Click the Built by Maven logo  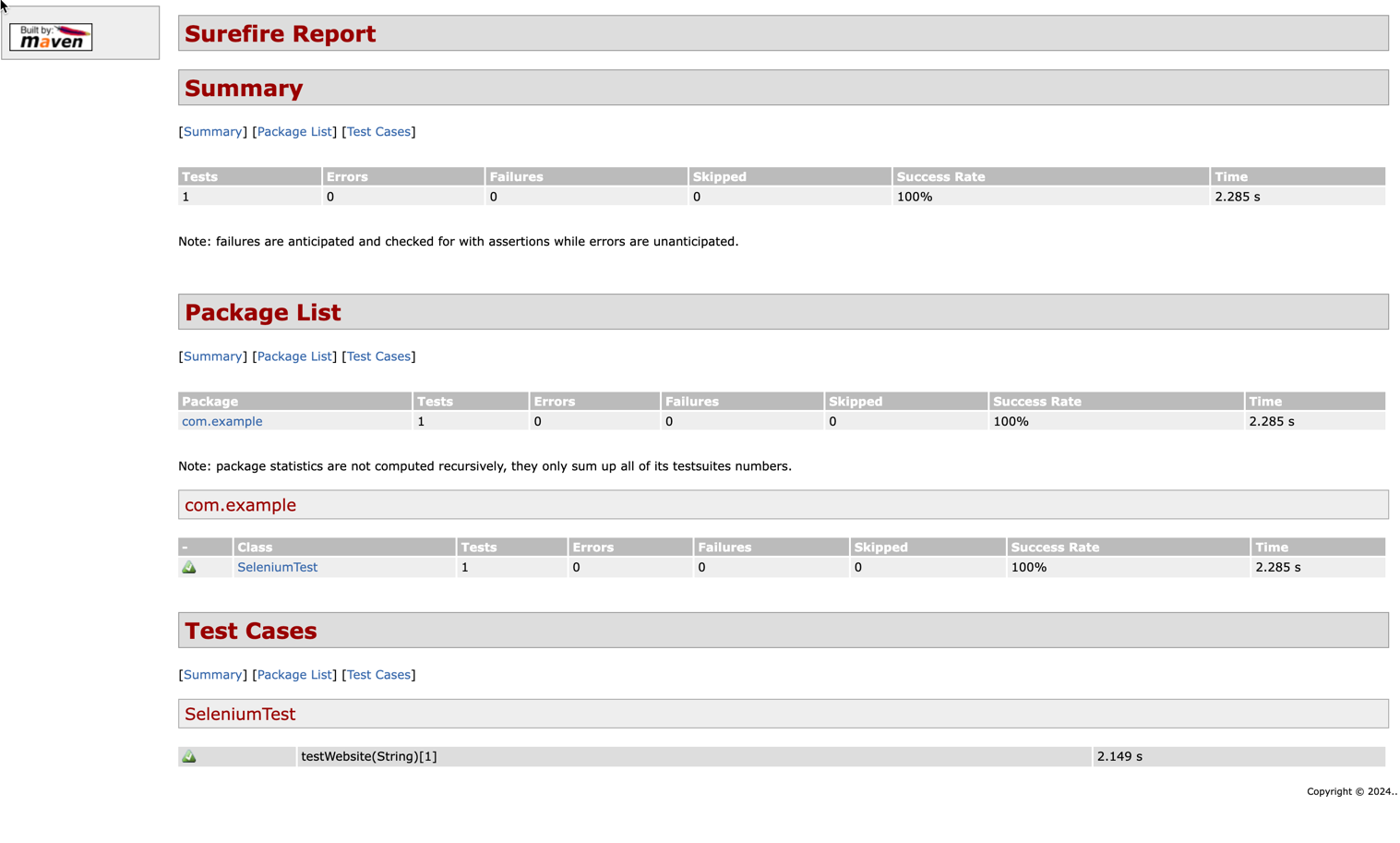[x=50, y=36]
